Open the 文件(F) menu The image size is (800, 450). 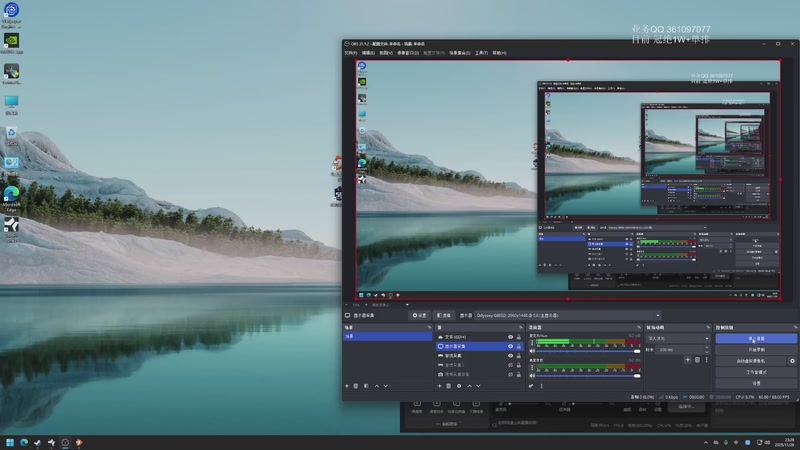350,53
